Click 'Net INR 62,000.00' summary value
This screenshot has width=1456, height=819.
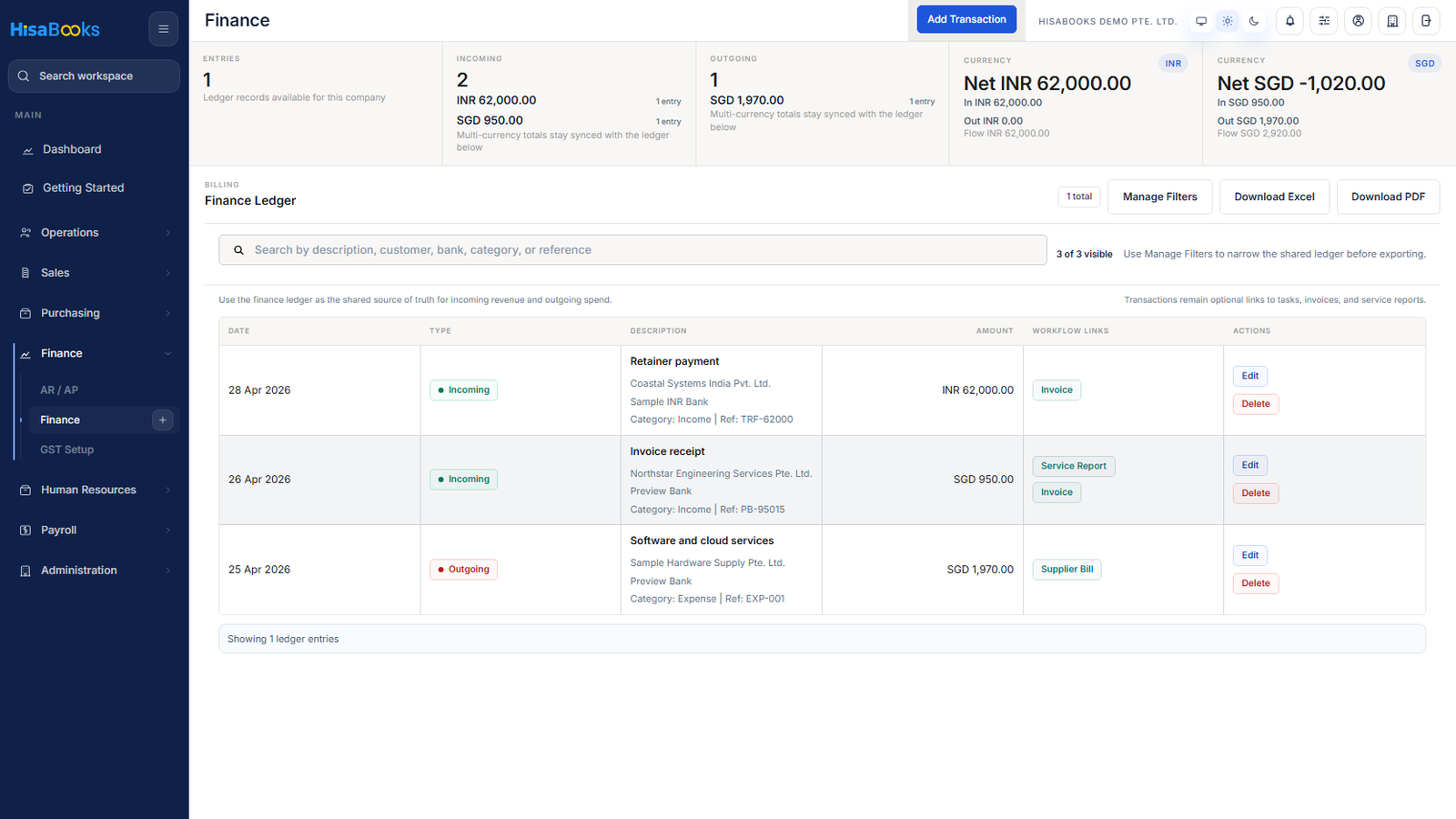pos(1047,83)
